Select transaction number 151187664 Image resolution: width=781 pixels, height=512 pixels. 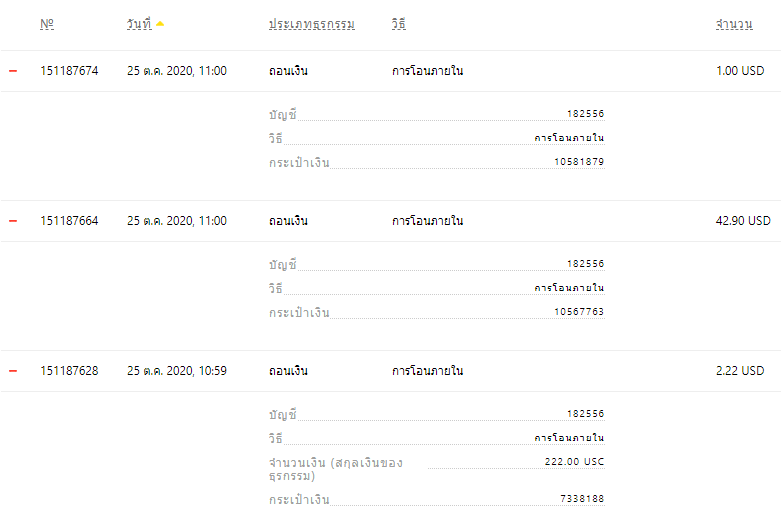pyautogui.click(x=69, y=221)
